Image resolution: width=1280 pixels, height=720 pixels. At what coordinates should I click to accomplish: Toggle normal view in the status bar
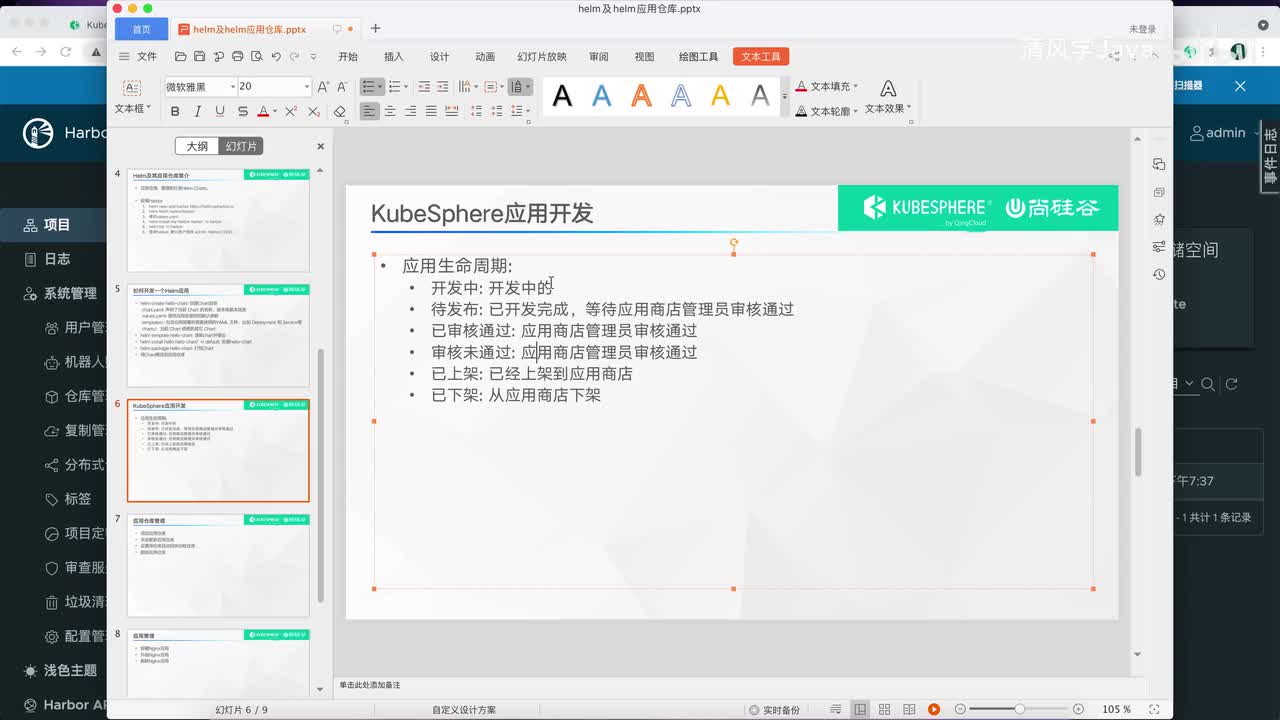coord(860,709)
